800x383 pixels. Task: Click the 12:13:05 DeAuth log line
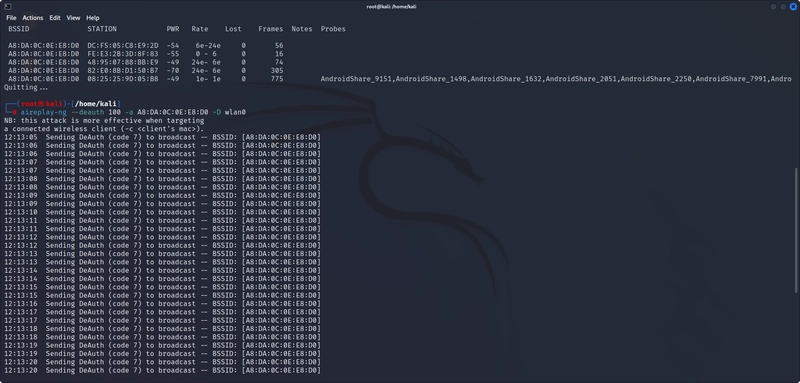pos(162,137)
